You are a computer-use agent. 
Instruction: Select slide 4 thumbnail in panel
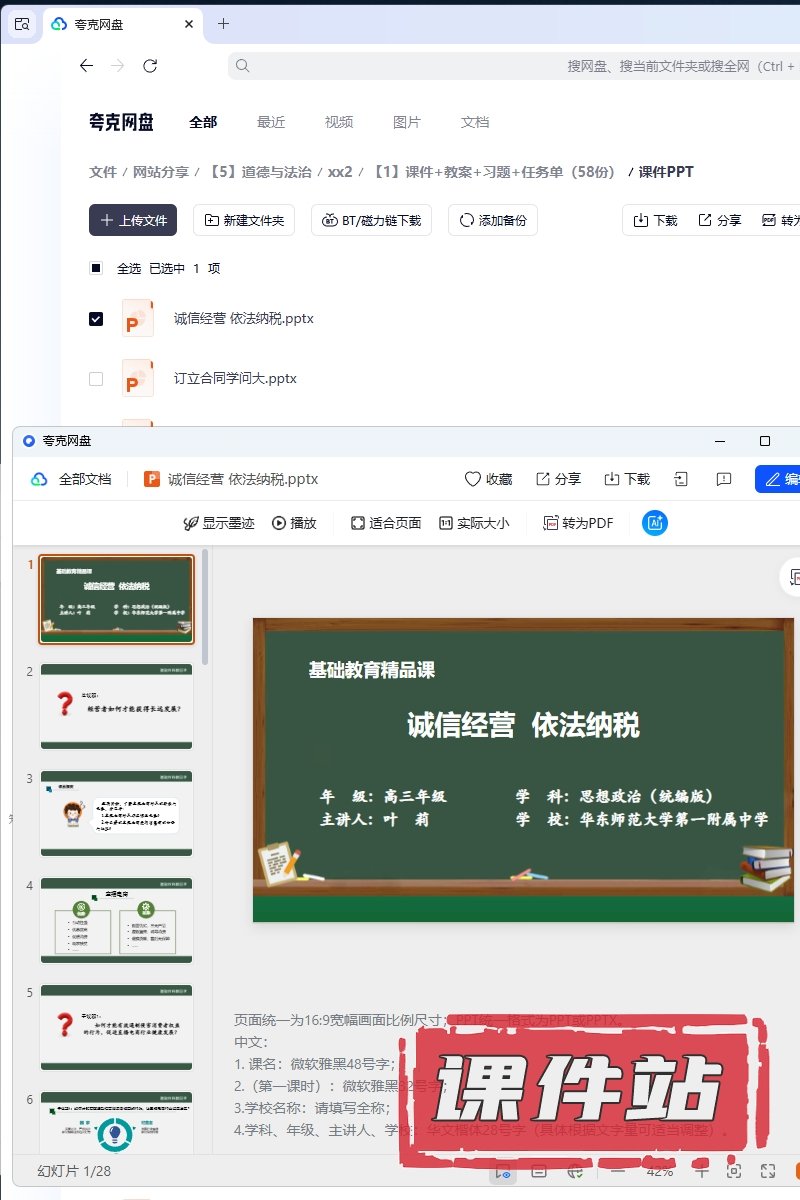pos(116,920)
